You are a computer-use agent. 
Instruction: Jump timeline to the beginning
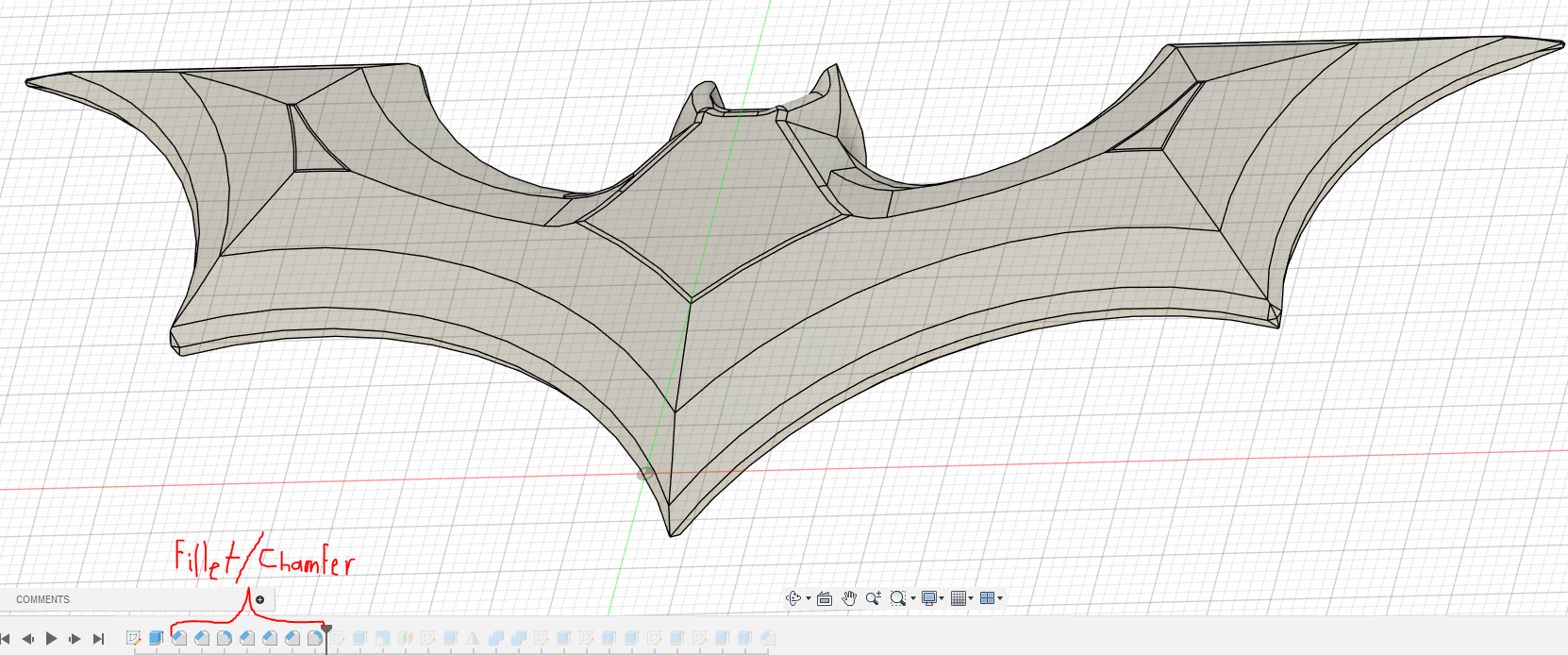pyautogui.click(x=5, y=639)
